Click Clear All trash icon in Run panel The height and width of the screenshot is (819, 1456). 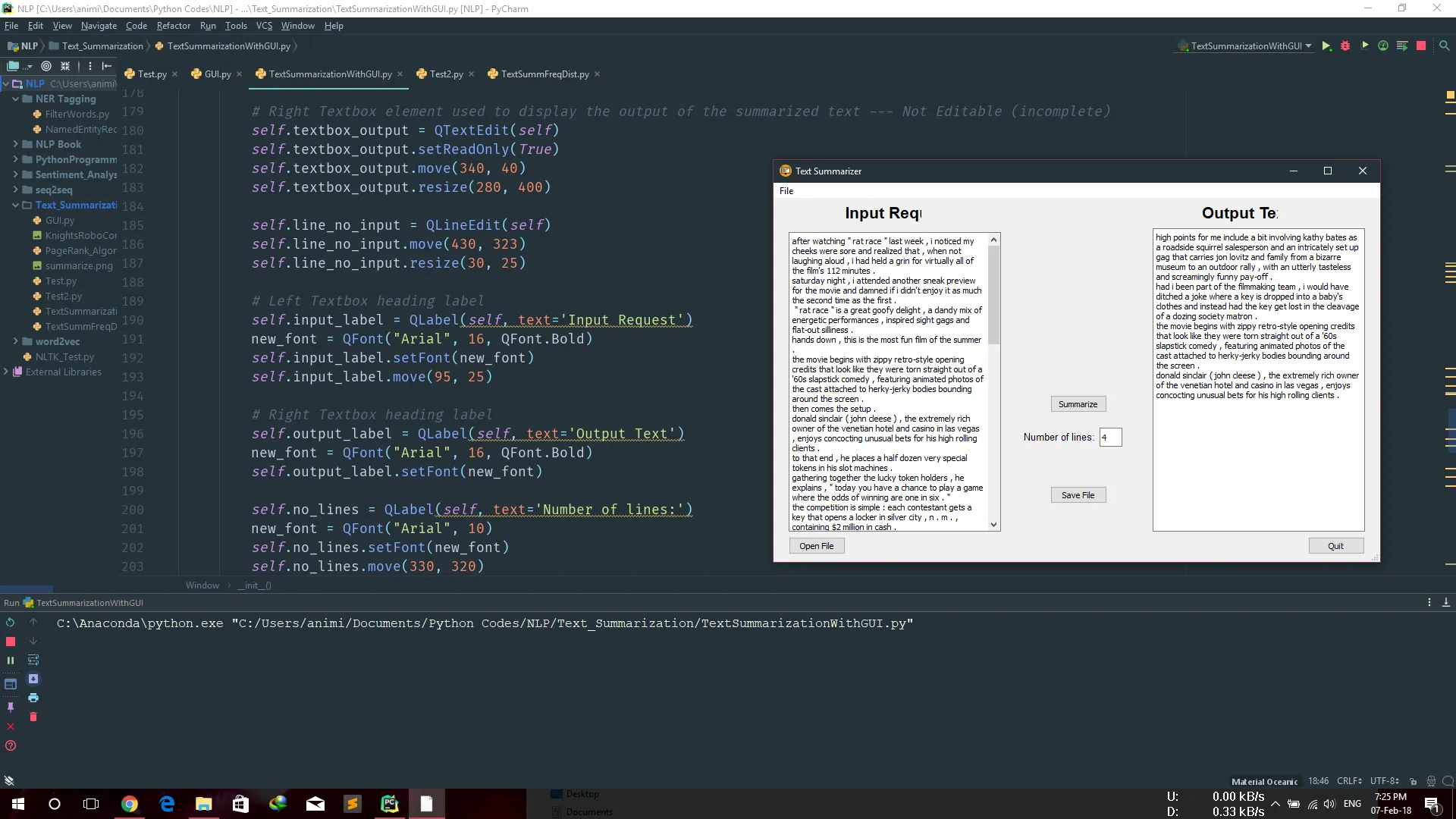click(x=33, y=717)
